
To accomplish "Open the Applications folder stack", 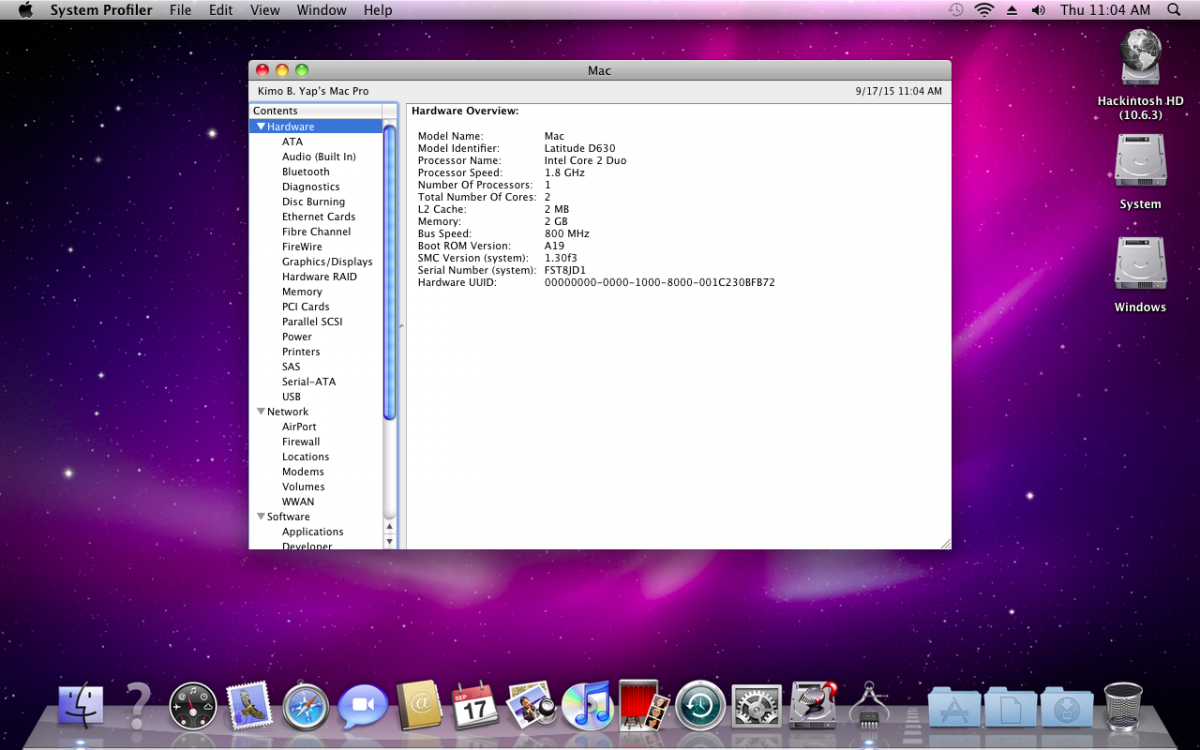I will [x=955, y=707].
